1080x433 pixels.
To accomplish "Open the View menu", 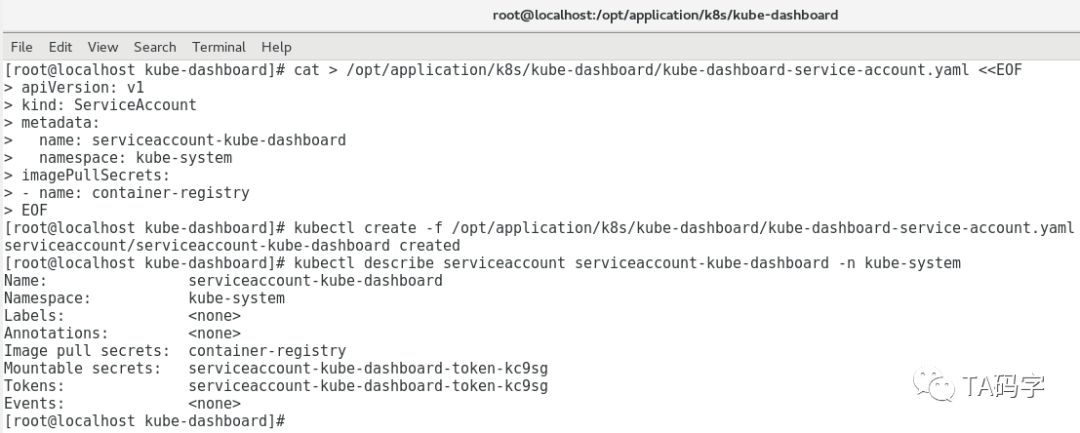I will [102, 47].
